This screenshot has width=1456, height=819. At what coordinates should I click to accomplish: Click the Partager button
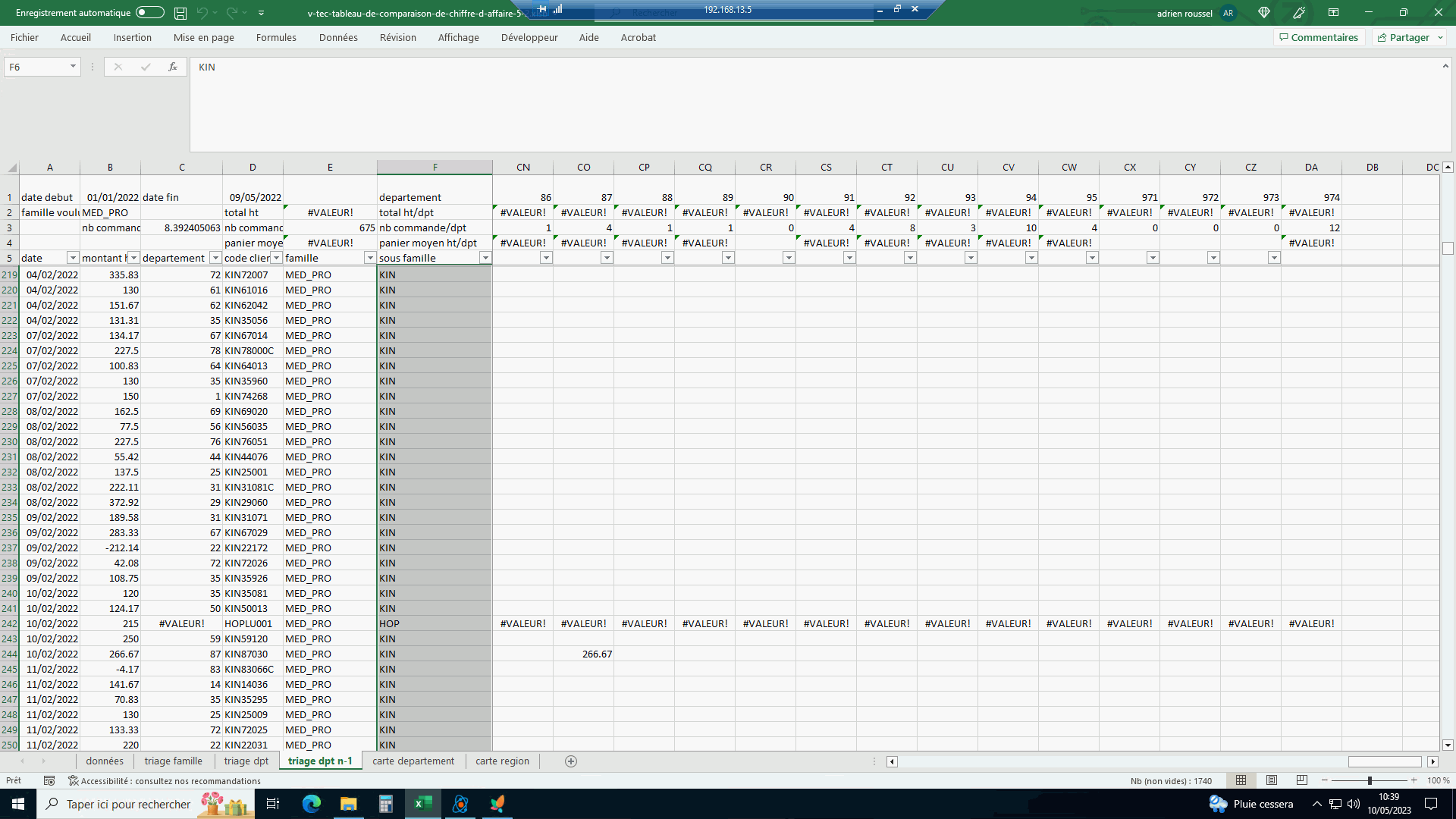tap(1408, 37)
